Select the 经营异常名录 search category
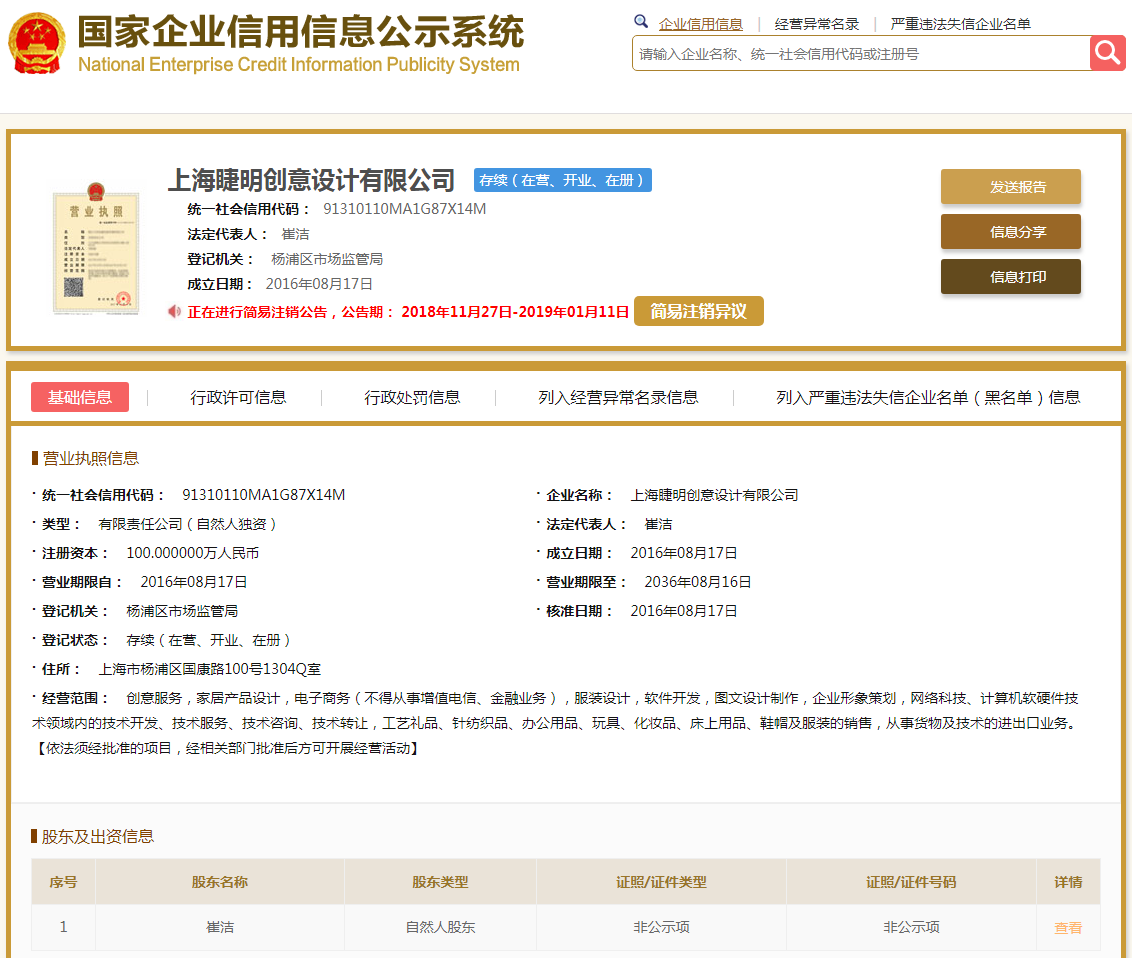Viewport: 1132px width, 958px height. click(x=816, y=24)
